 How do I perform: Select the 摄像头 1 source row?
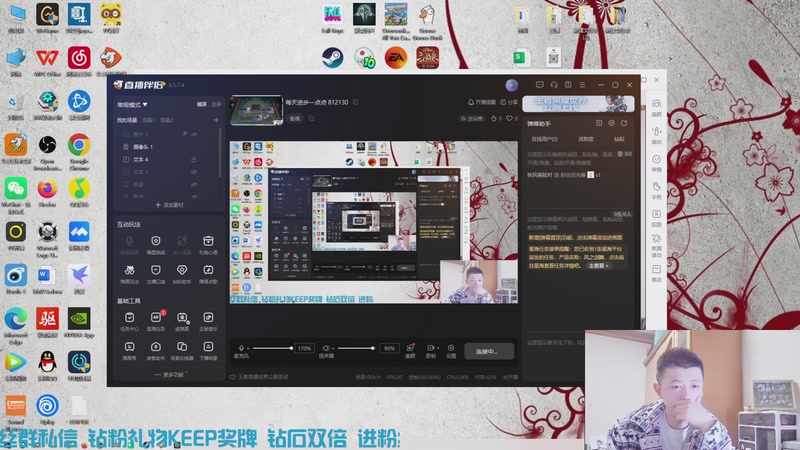168,146
